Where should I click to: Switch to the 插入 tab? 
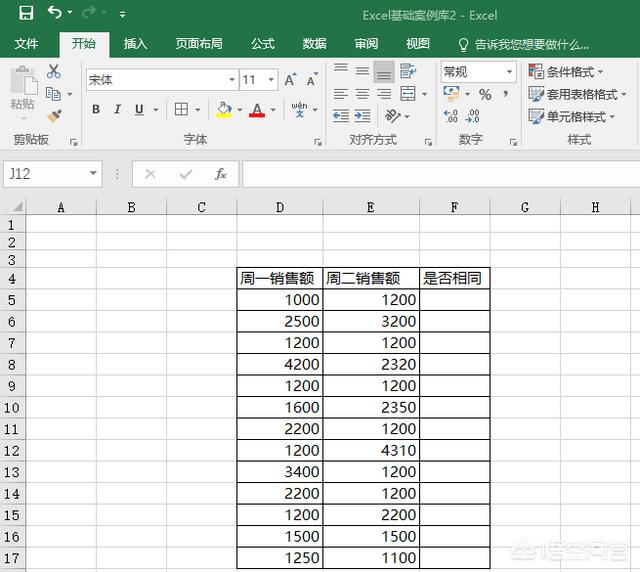coord(136,43)
